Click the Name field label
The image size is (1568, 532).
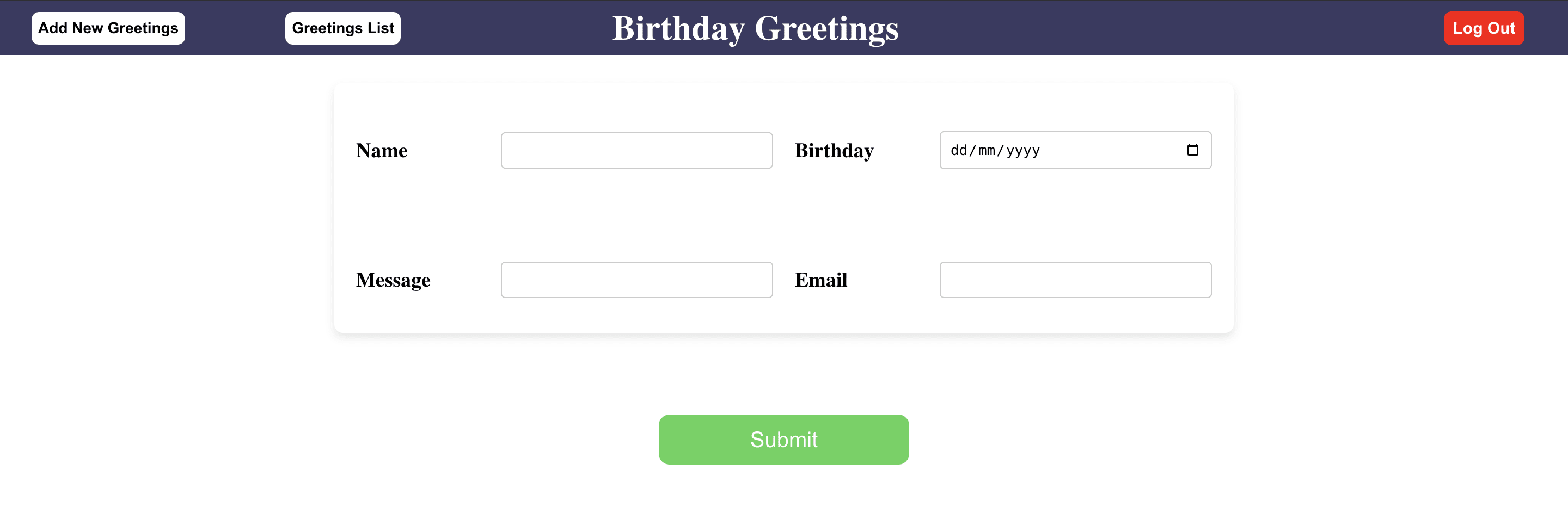click(382, 151)
